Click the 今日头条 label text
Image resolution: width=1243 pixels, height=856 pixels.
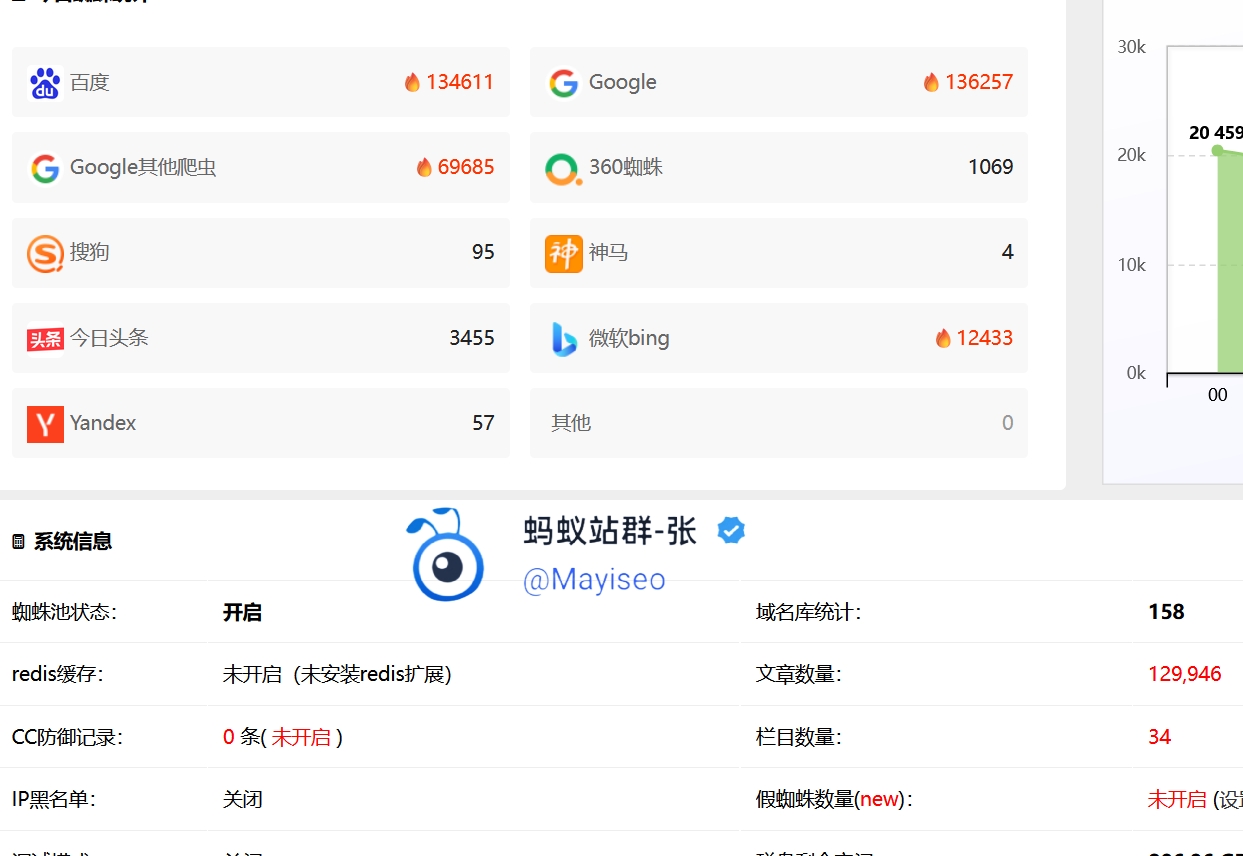(x=109, y=338)
